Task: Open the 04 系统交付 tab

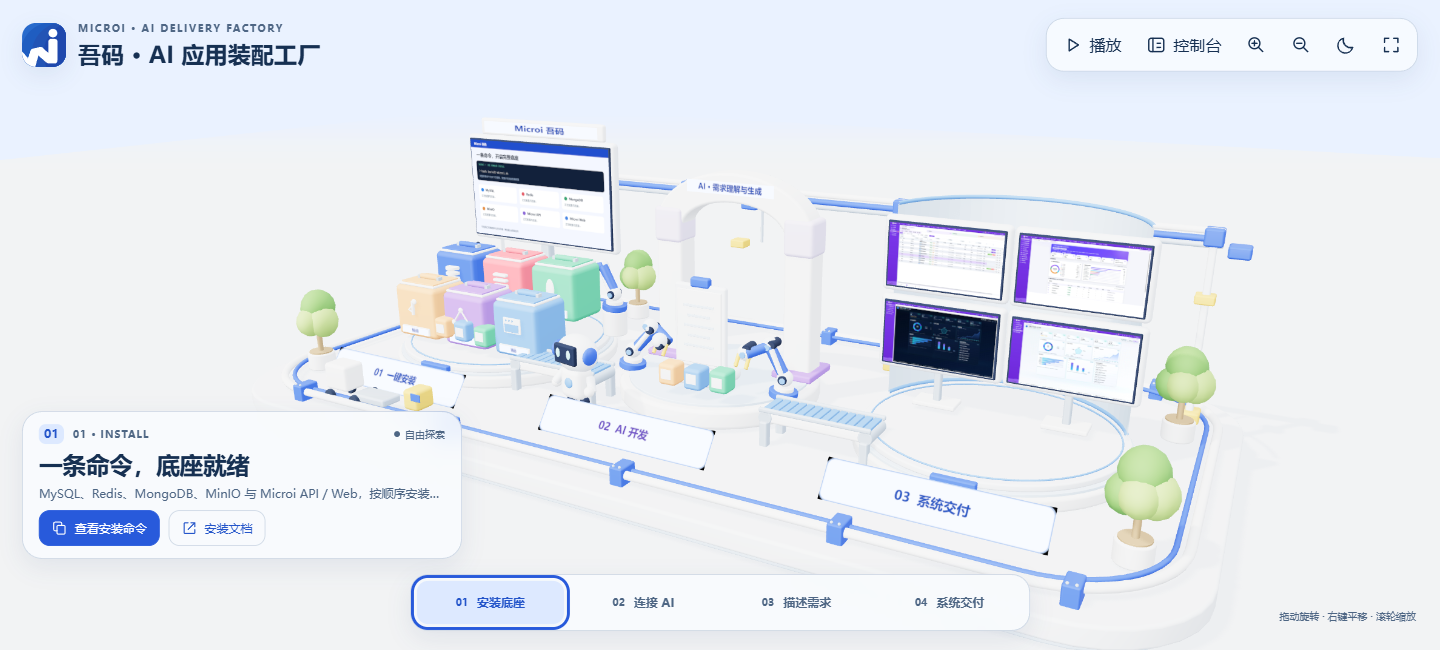Action: coord(949,603)
